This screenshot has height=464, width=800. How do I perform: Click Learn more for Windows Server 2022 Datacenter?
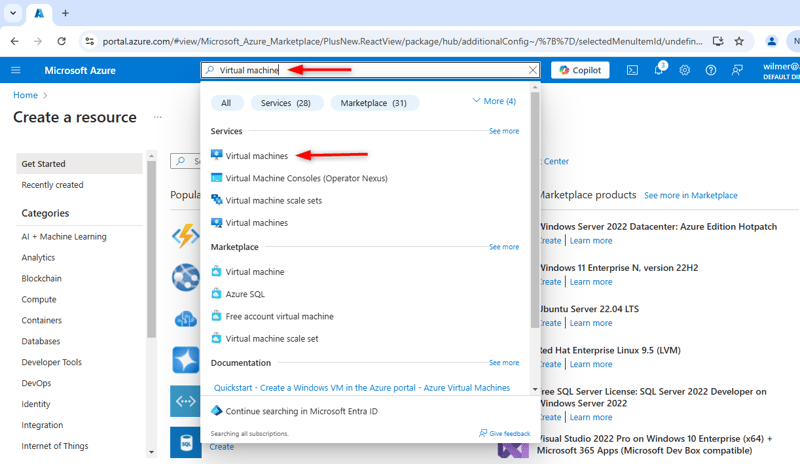click(591, 241)
